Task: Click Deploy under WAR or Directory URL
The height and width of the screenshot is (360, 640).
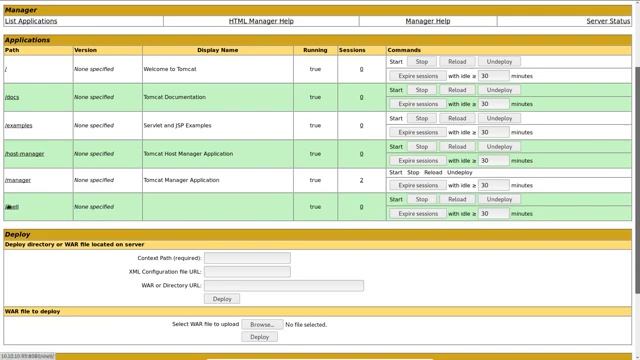Action: (222, 299)
